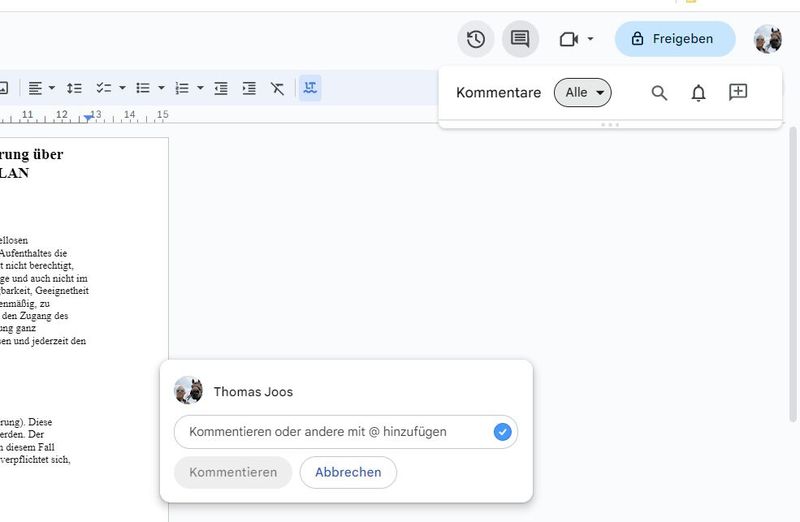
Task: Click the Kommentare panel title
Action: [498, 92]
